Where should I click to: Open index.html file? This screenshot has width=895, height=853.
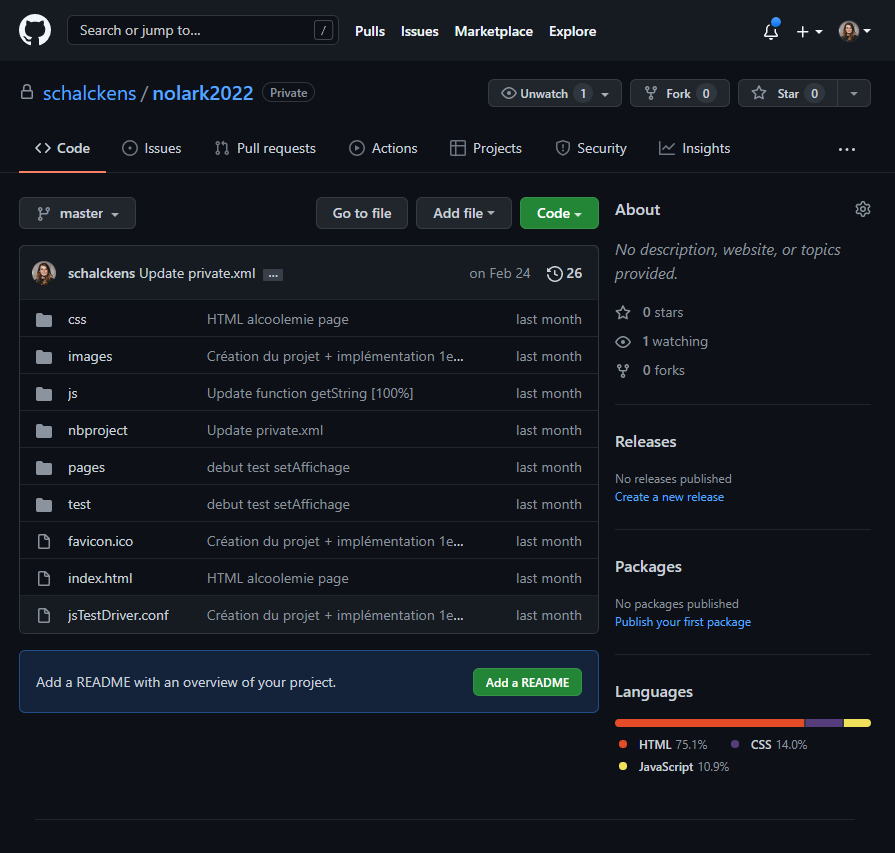pos(100,578)
